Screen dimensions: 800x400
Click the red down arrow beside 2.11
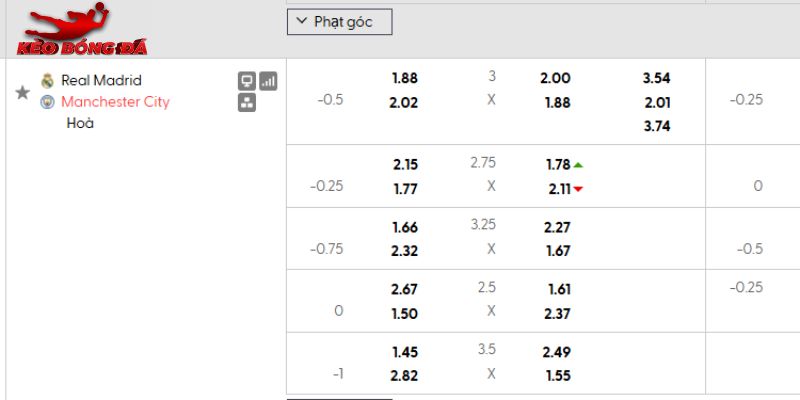(x=579, y=189)
